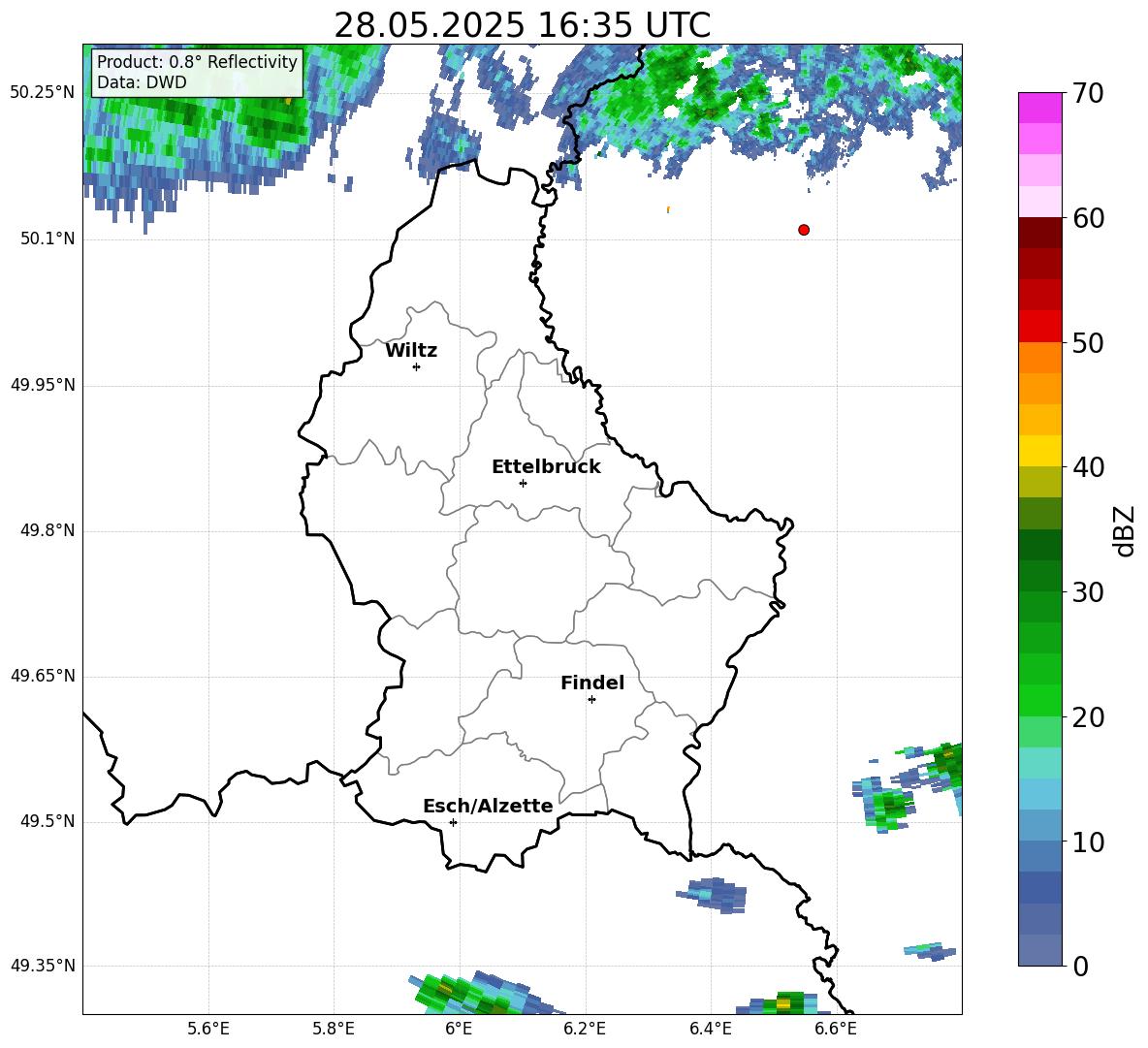The width and height of the screenshot is (1148, 1048).
Task: Click the 50 tick on the colorbar
Action: point(1087,342)
